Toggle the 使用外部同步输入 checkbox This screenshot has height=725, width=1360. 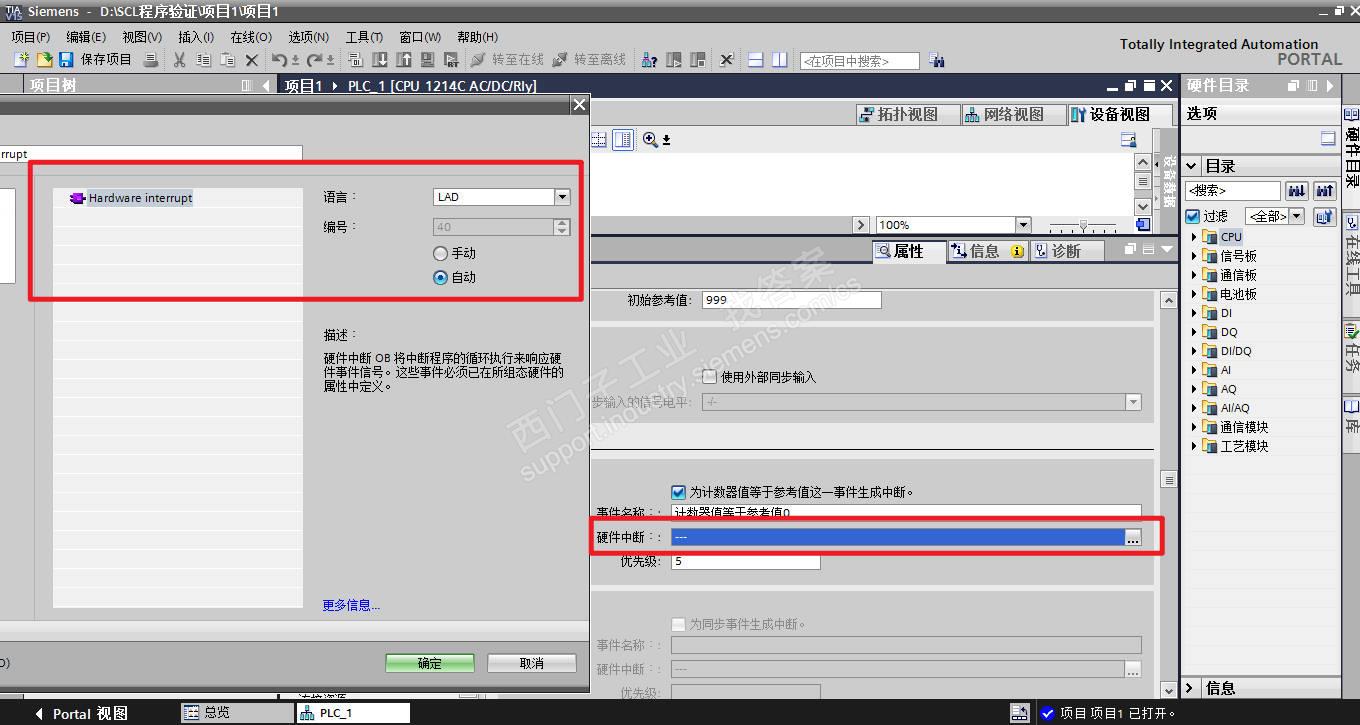click(x=710, y=377)
